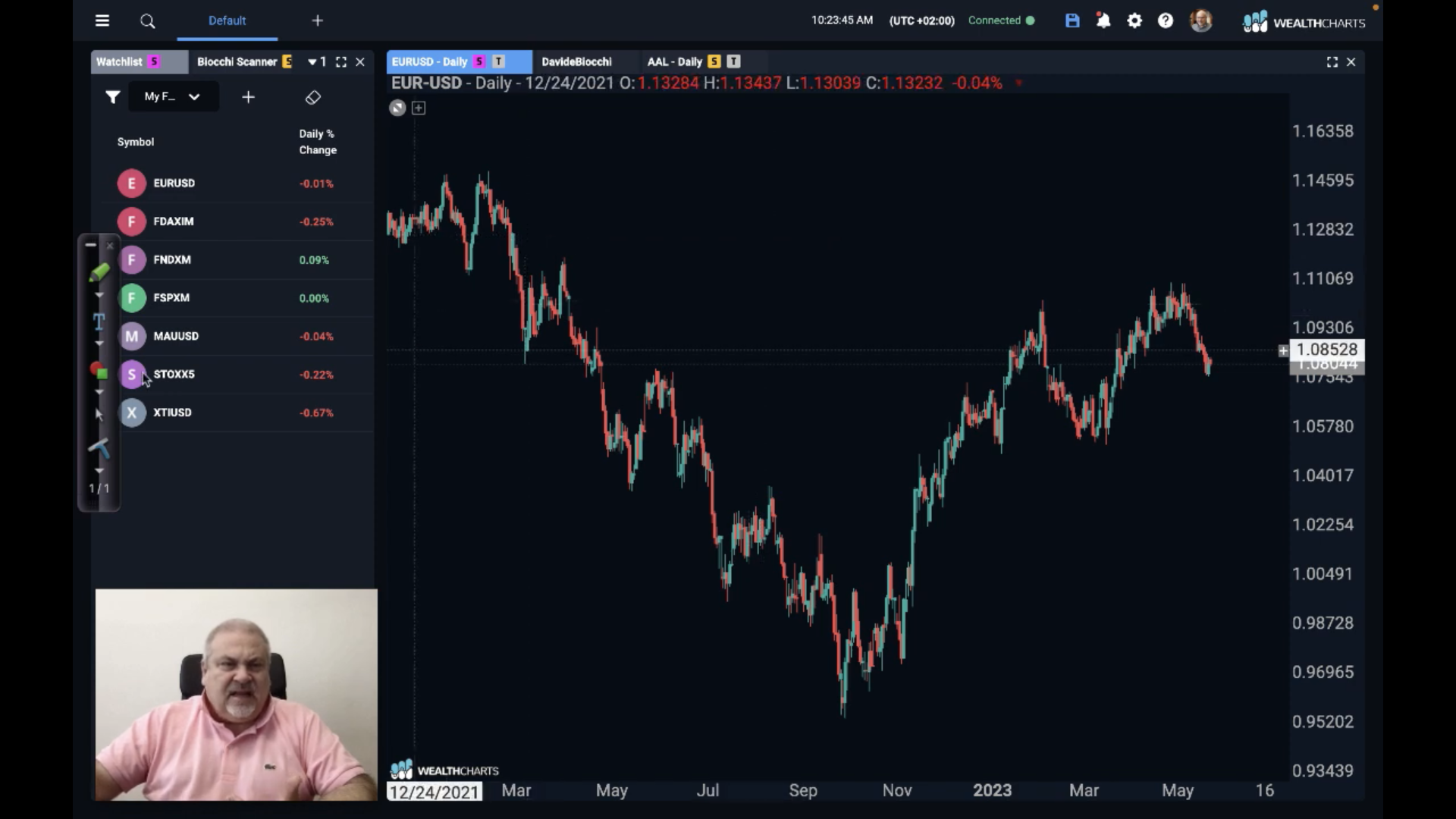This screenshot has height=819, width=1456.
Task: Toggle T badge on AAL Daily tab
Action: pos(734,61)
